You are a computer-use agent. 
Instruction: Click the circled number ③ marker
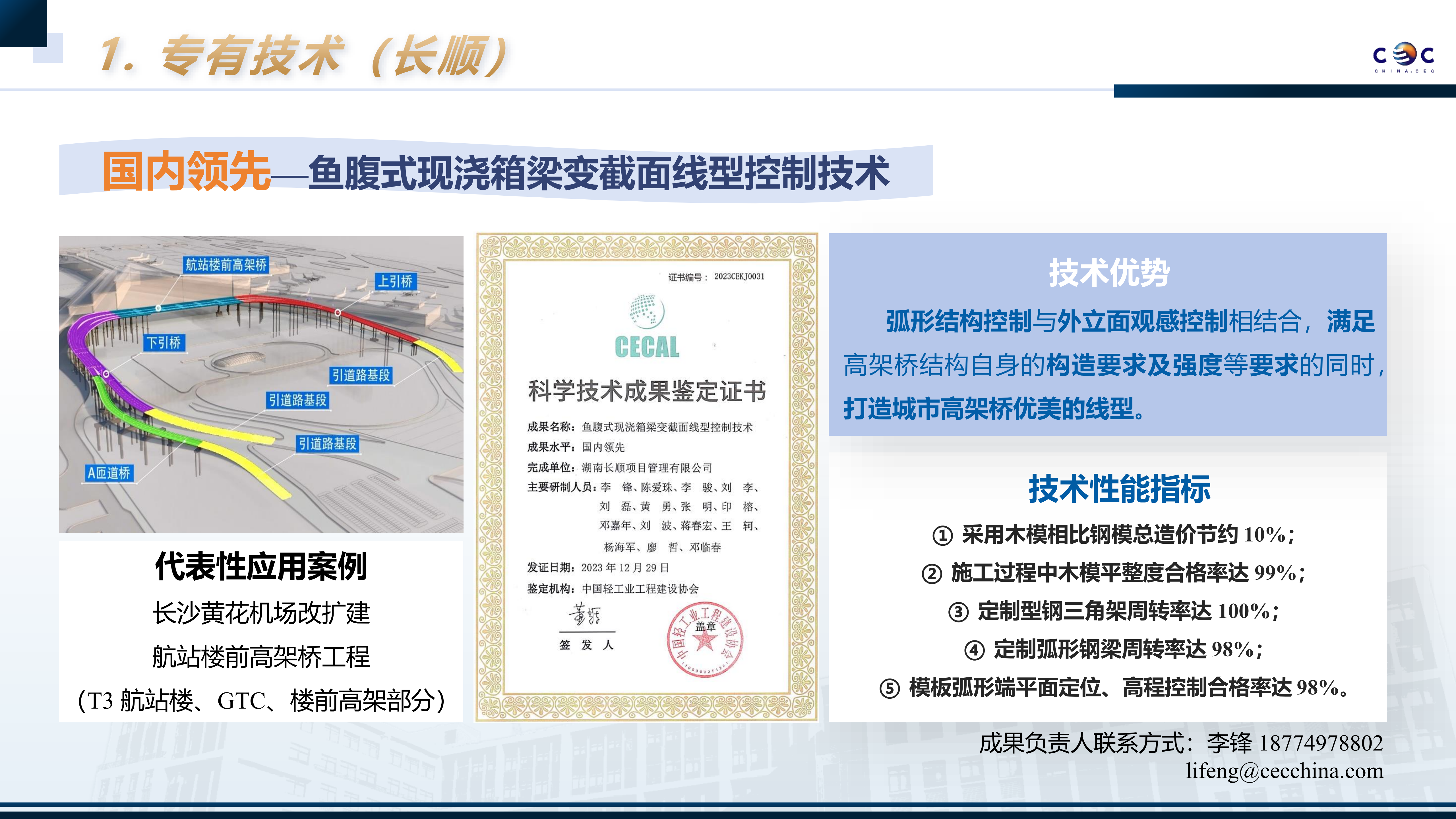(958, 612)
